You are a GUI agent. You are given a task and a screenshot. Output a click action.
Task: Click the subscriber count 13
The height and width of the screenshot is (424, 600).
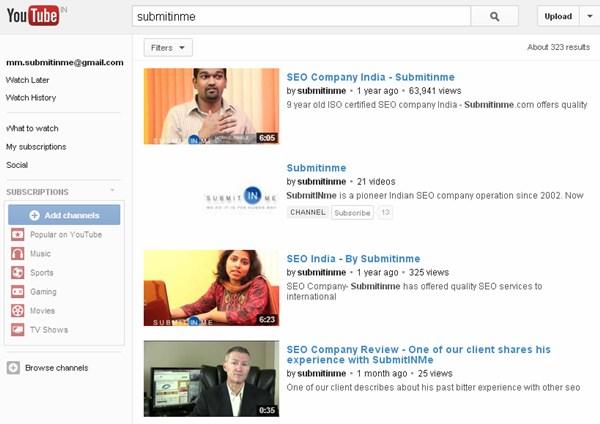coord(385,212)
